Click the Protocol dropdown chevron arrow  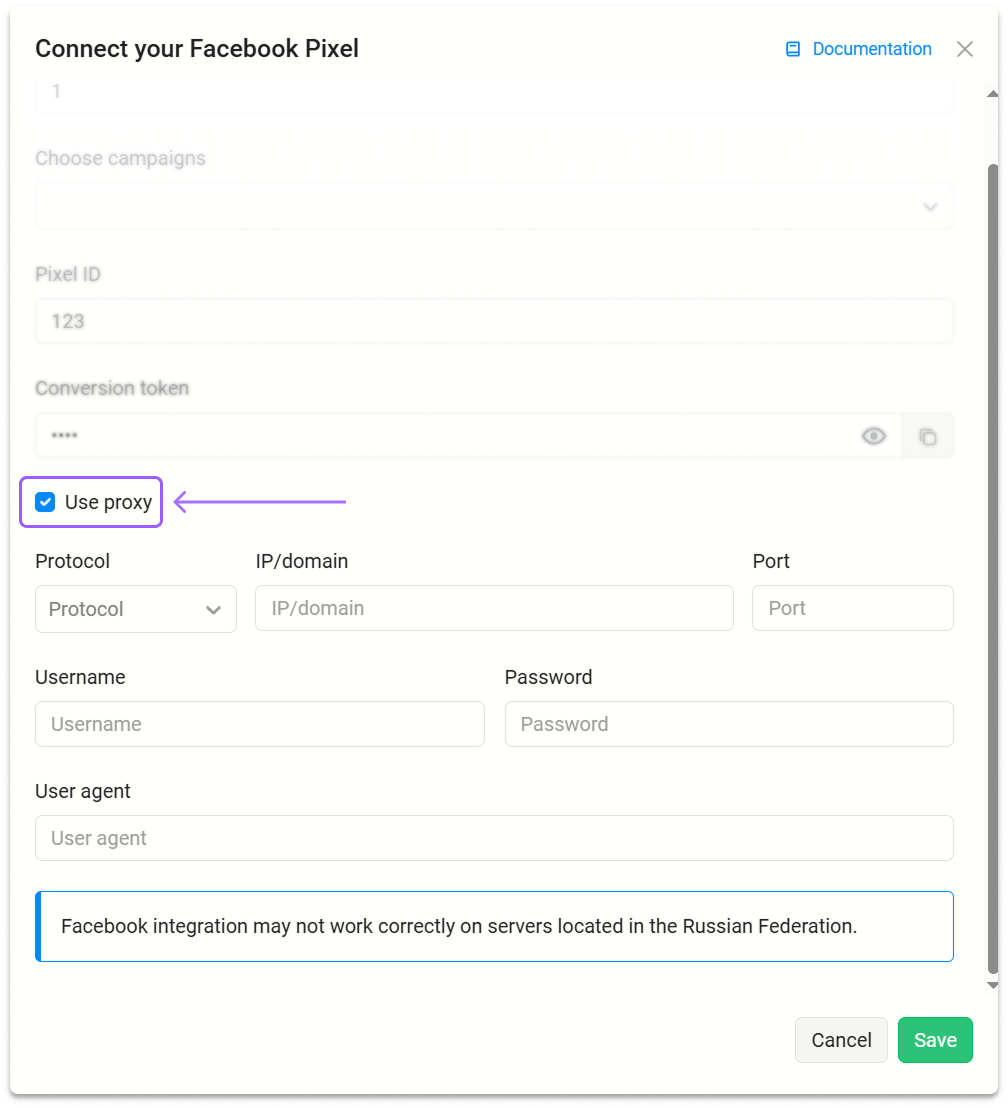[x=213, y=610]
